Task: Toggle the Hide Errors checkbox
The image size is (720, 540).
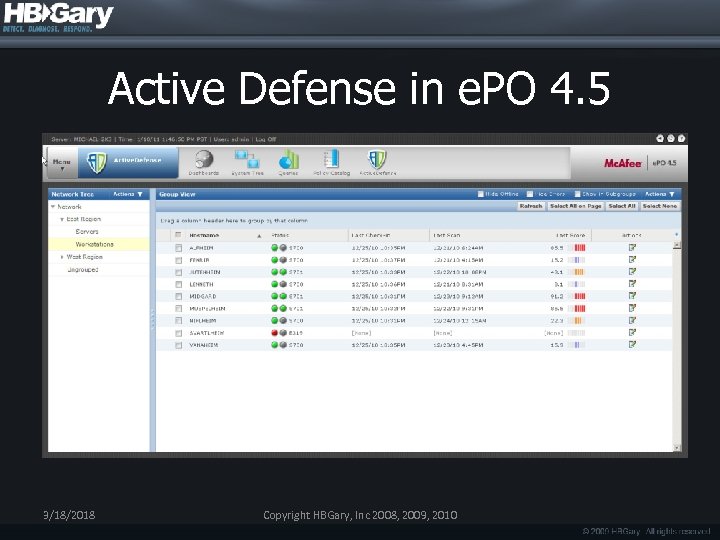Action: click(530, 194)
